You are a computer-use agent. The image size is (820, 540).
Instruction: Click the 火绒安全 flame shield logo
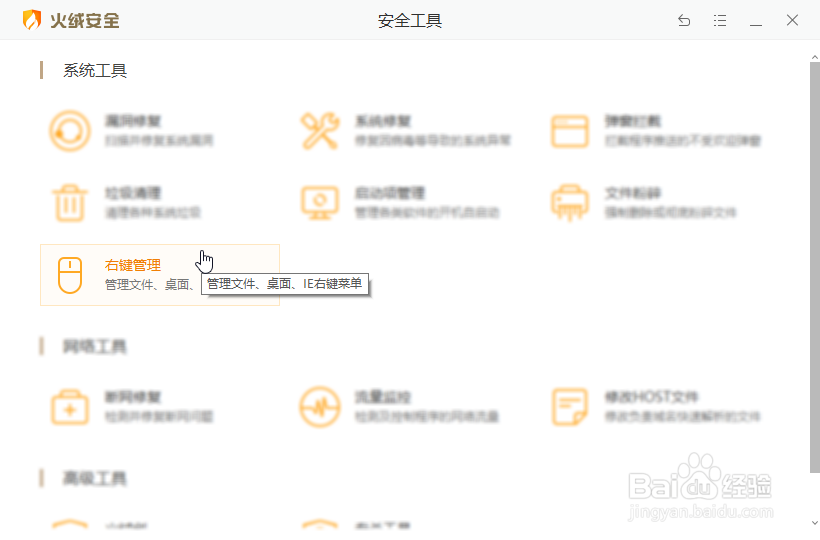point(32,20)
